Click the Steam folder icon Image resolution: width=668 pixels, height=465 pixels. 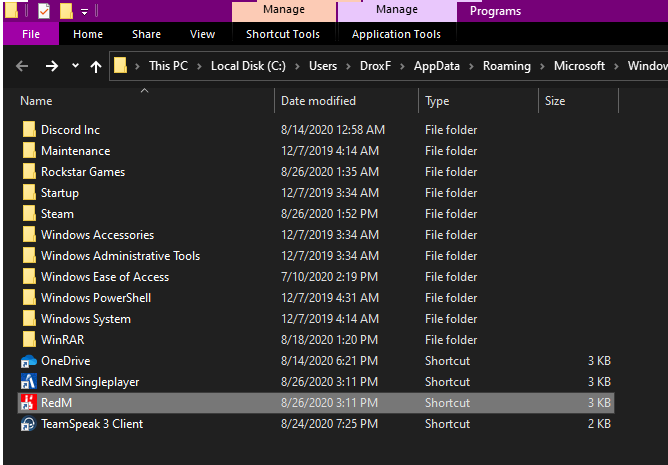[x=29, y=214]
